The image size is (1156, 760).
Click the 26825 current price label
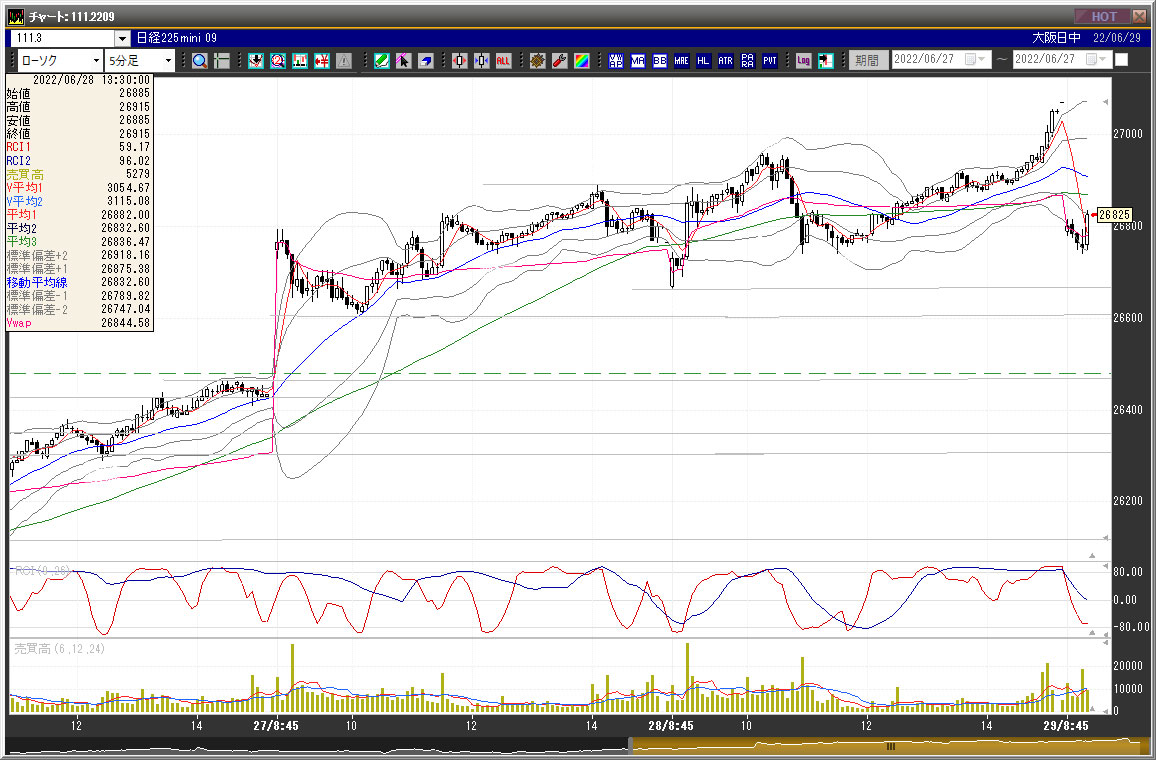pyautogui.click(x=1114, y=215)
